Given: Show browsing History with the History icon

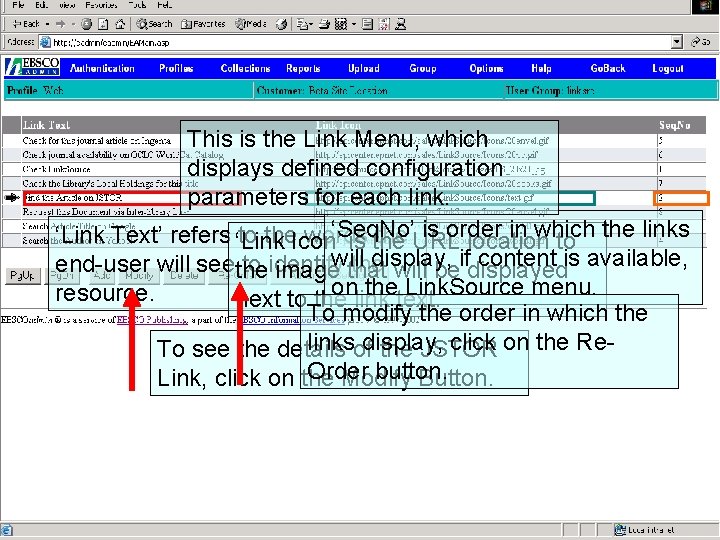Looking at the screenshot, I should (x=282, y=24).
